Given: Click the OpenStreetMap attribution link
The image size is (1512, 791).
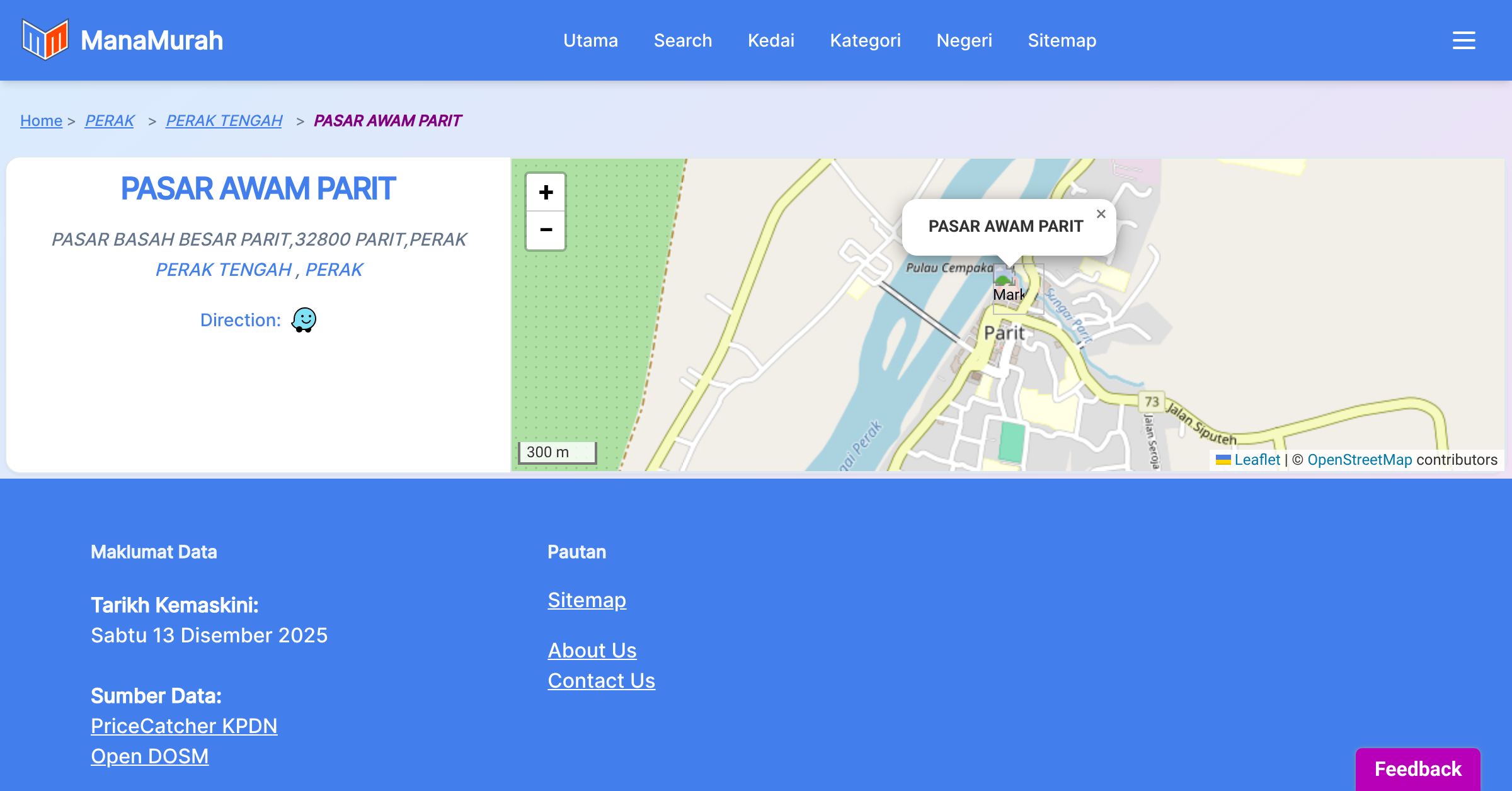Looking at the screenshot, I should point(1360,460).
